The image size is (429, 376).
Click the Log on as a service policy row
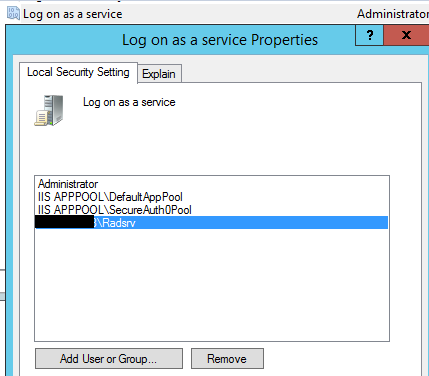tap(72, 14)
